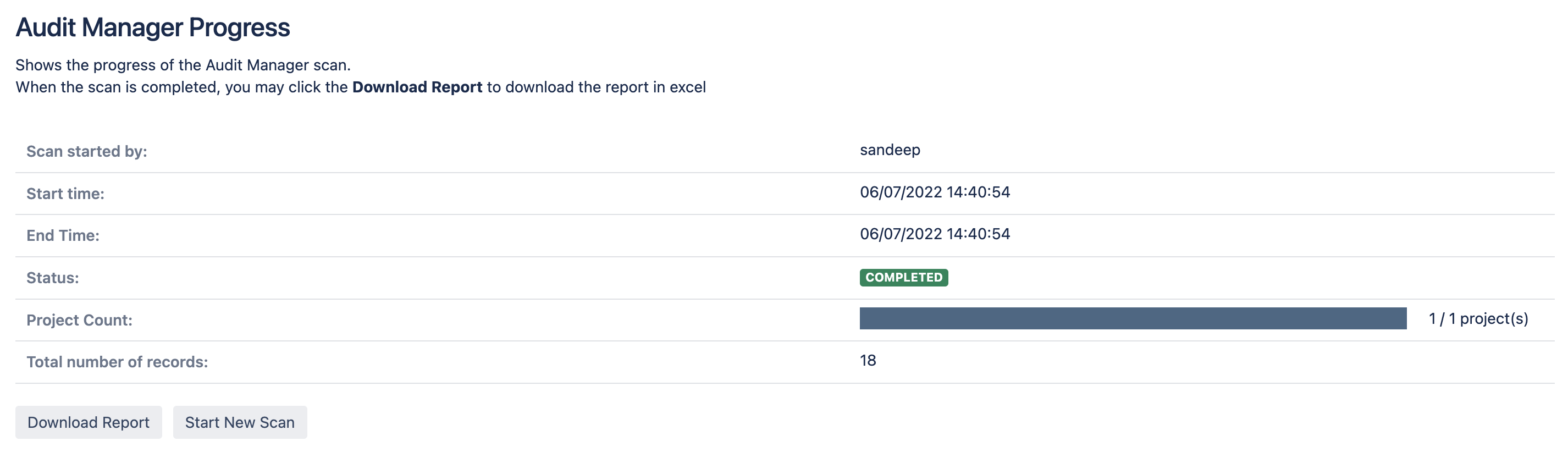1568x452 pixels.
Task: Click the Project Count row label
Action: coord(80,319)
